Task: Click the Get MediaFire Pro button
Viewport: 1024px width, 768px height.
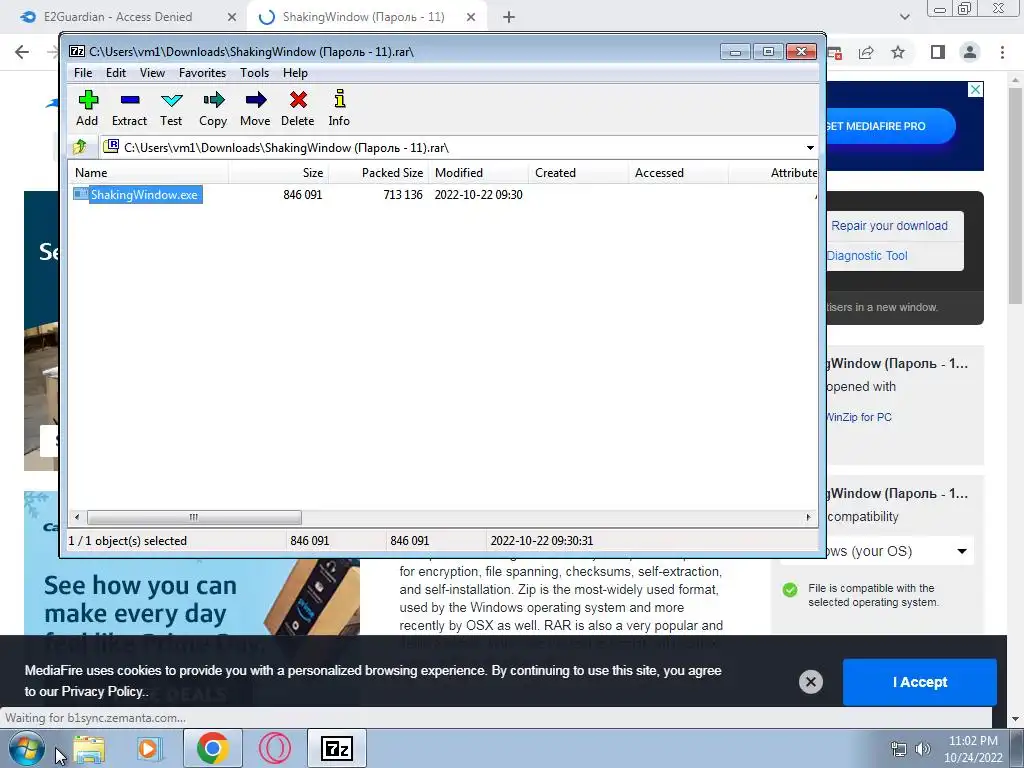Action: (x=891, y=126)
